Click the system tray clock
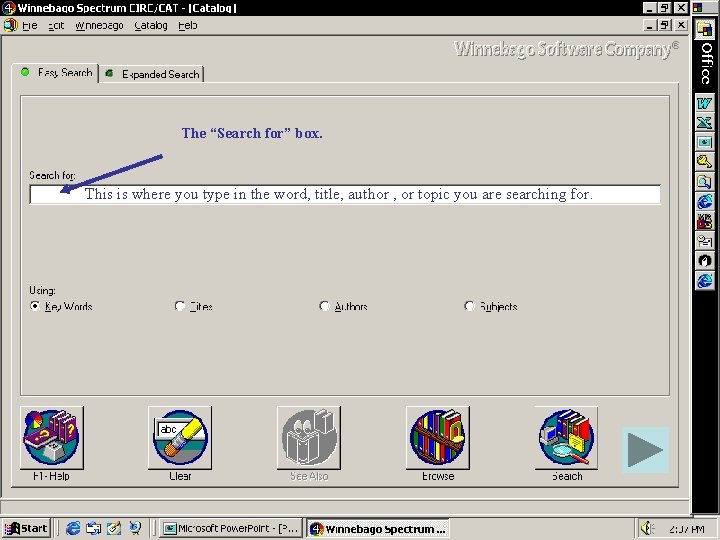 click(686, 529)
